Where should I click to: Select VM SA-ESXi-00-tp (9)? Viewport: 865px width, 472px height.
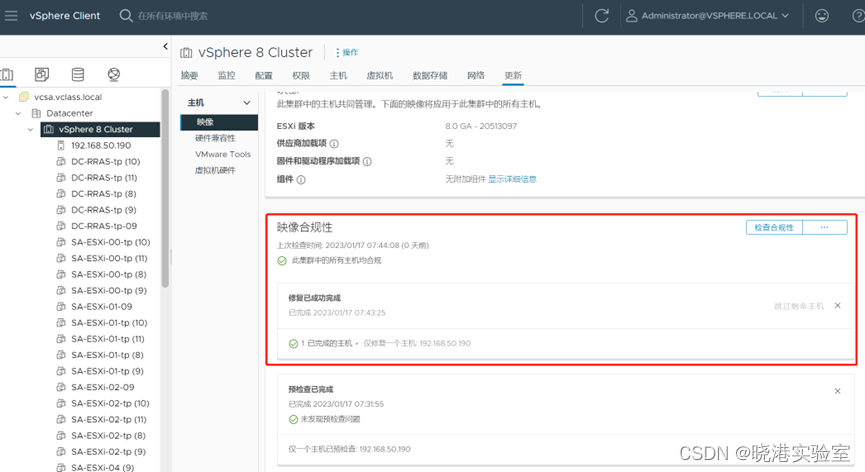pos(109,290)
